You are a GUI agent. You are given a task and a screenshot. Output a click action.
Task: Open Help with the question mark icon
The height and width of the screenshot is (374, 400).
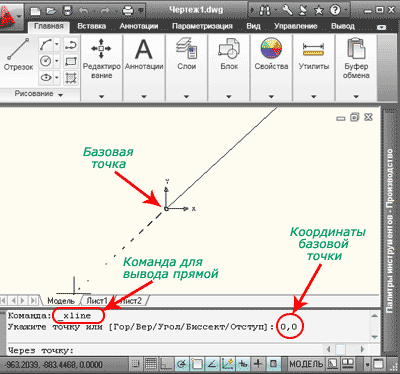point(335,10)
